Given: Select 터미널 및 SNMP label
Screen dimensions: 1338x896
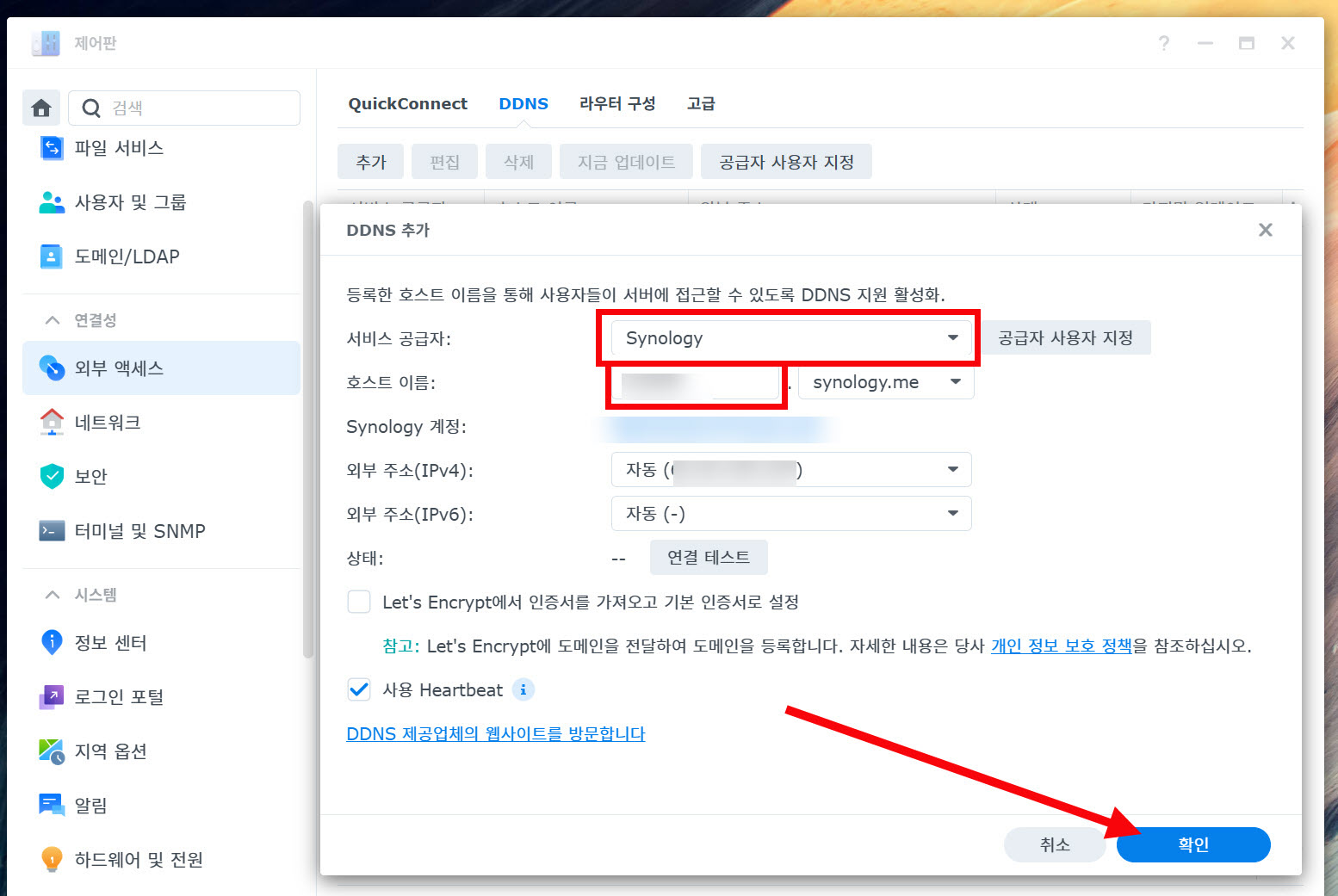Looking at the screenshot, I should tap(139, 531).
